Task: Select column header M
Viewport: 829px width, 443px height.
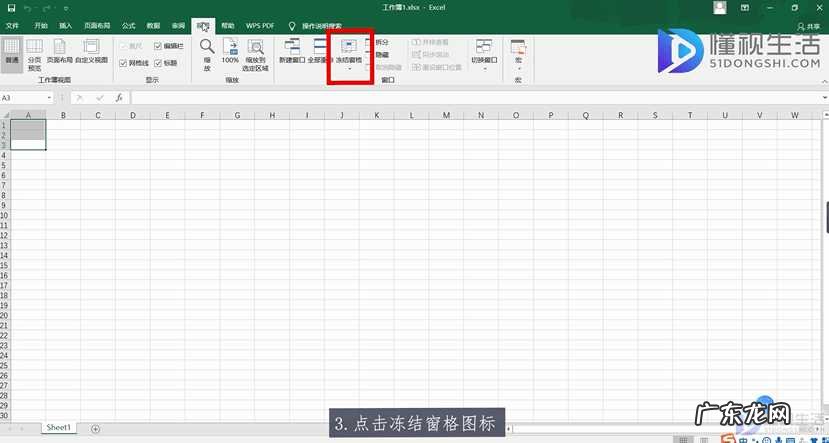Action: point(446,115)
